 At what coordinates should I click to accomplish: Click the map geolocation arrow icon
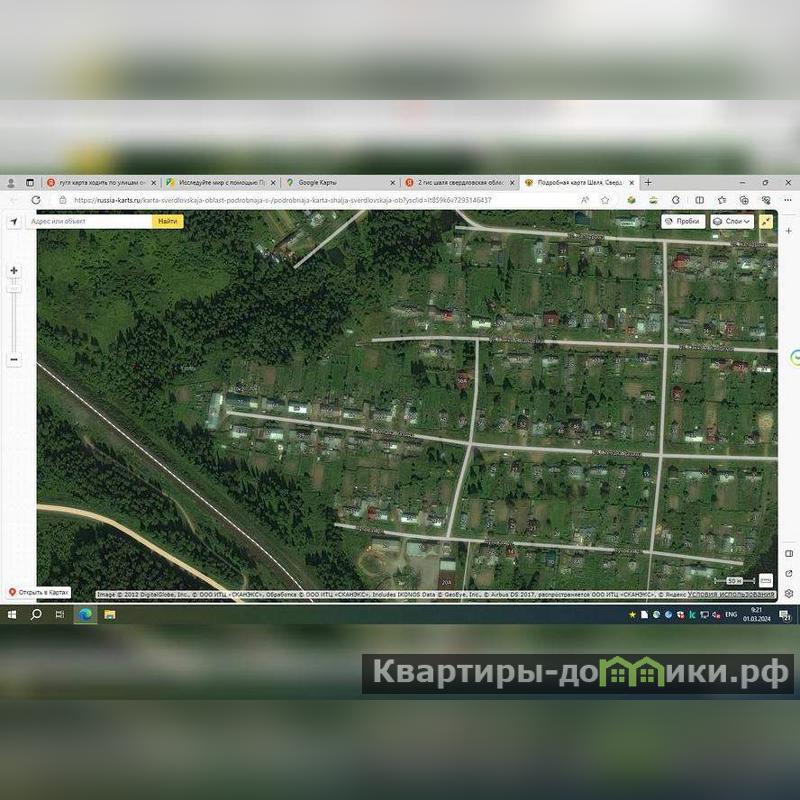pyautogui.click(x=14, y=221)
